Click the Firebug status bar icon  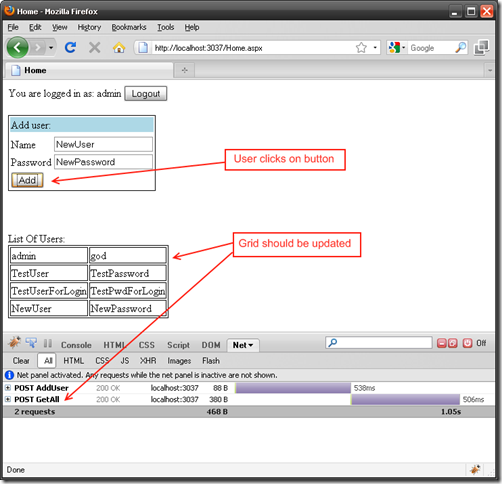(x=475, y=469)
